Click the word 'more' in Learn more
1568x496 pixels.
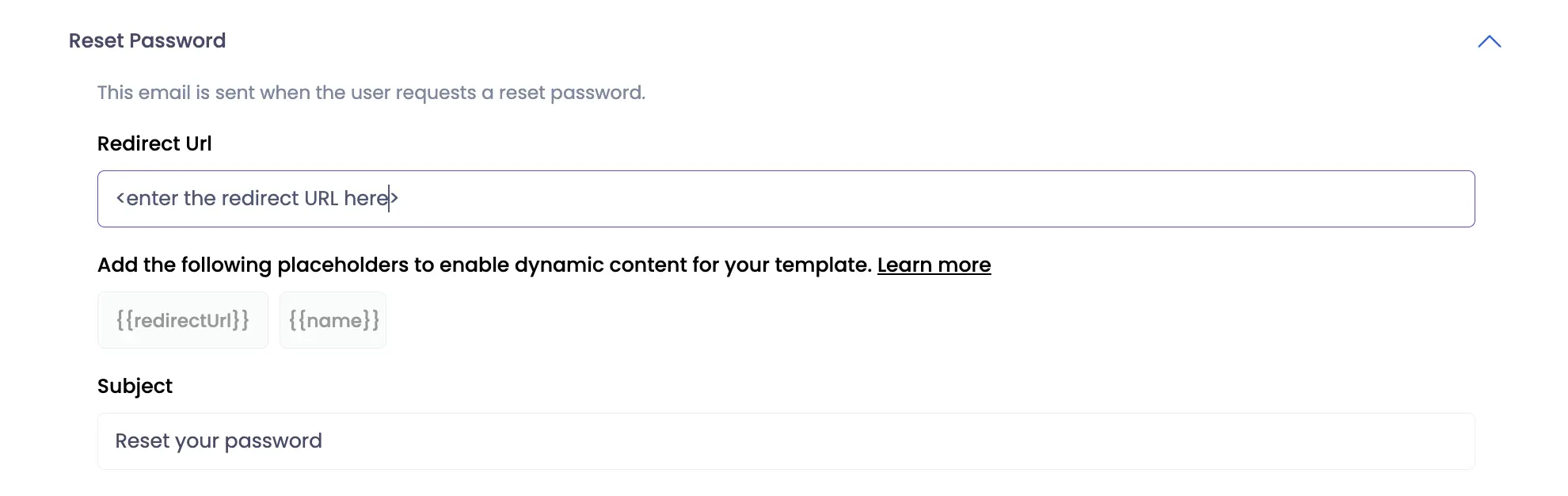965,265
